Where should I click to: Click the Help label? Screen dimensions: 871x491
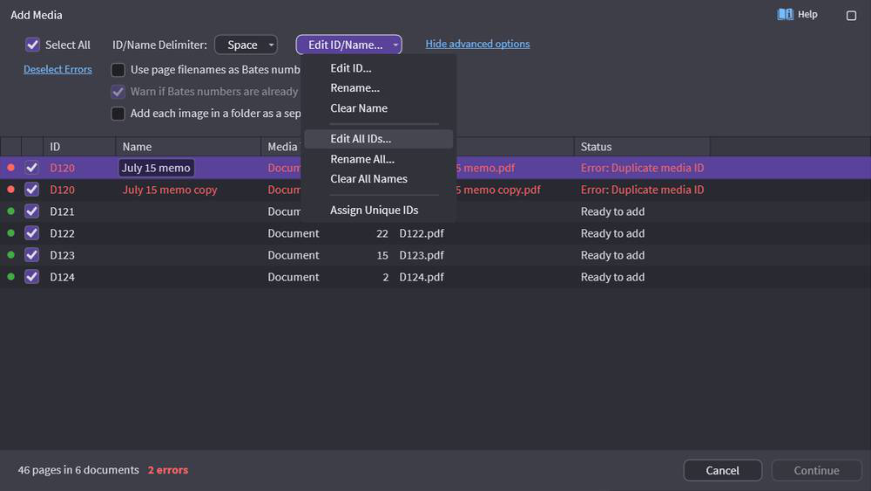coord(807,14)
